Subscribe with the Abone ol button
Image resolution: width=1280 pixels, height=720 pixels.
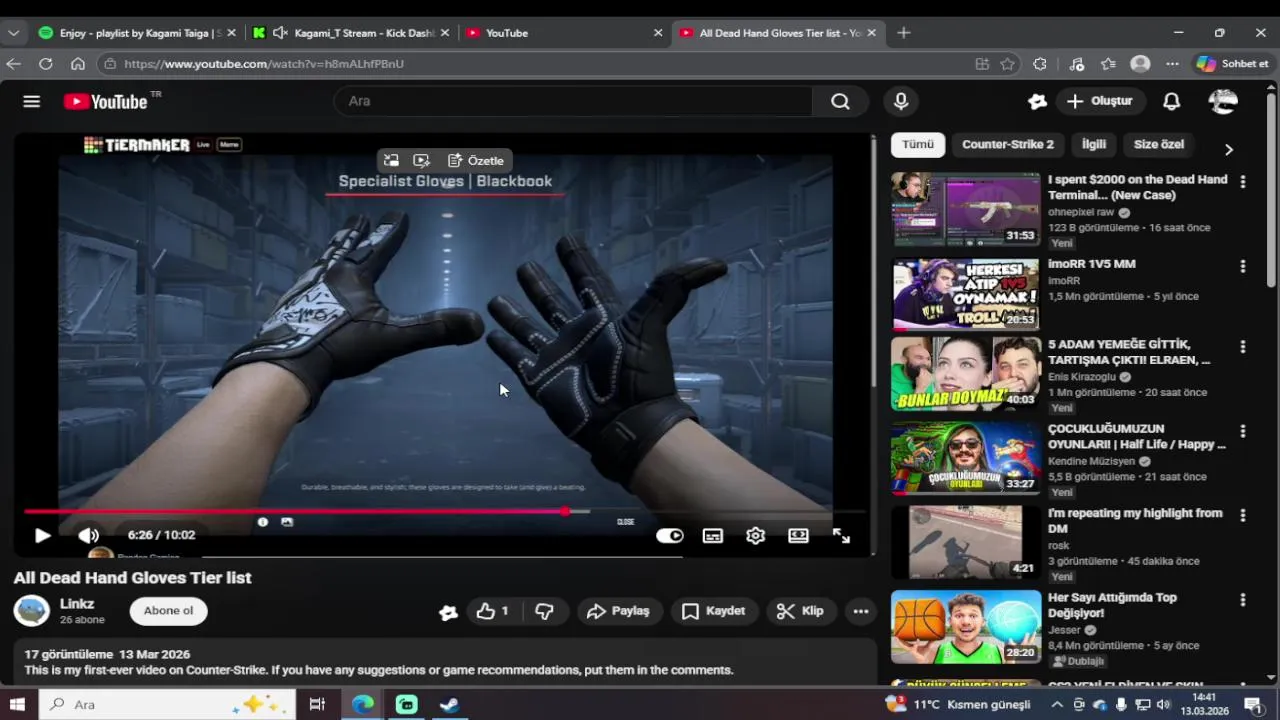pos(168,611)
